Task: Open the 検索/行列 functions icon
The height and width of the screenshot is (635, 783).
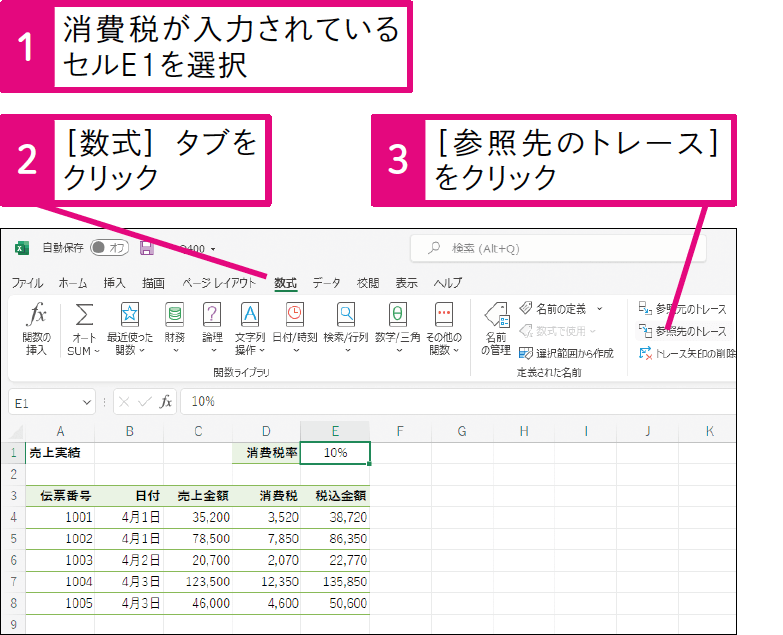Action: click(x=346, y=315)
